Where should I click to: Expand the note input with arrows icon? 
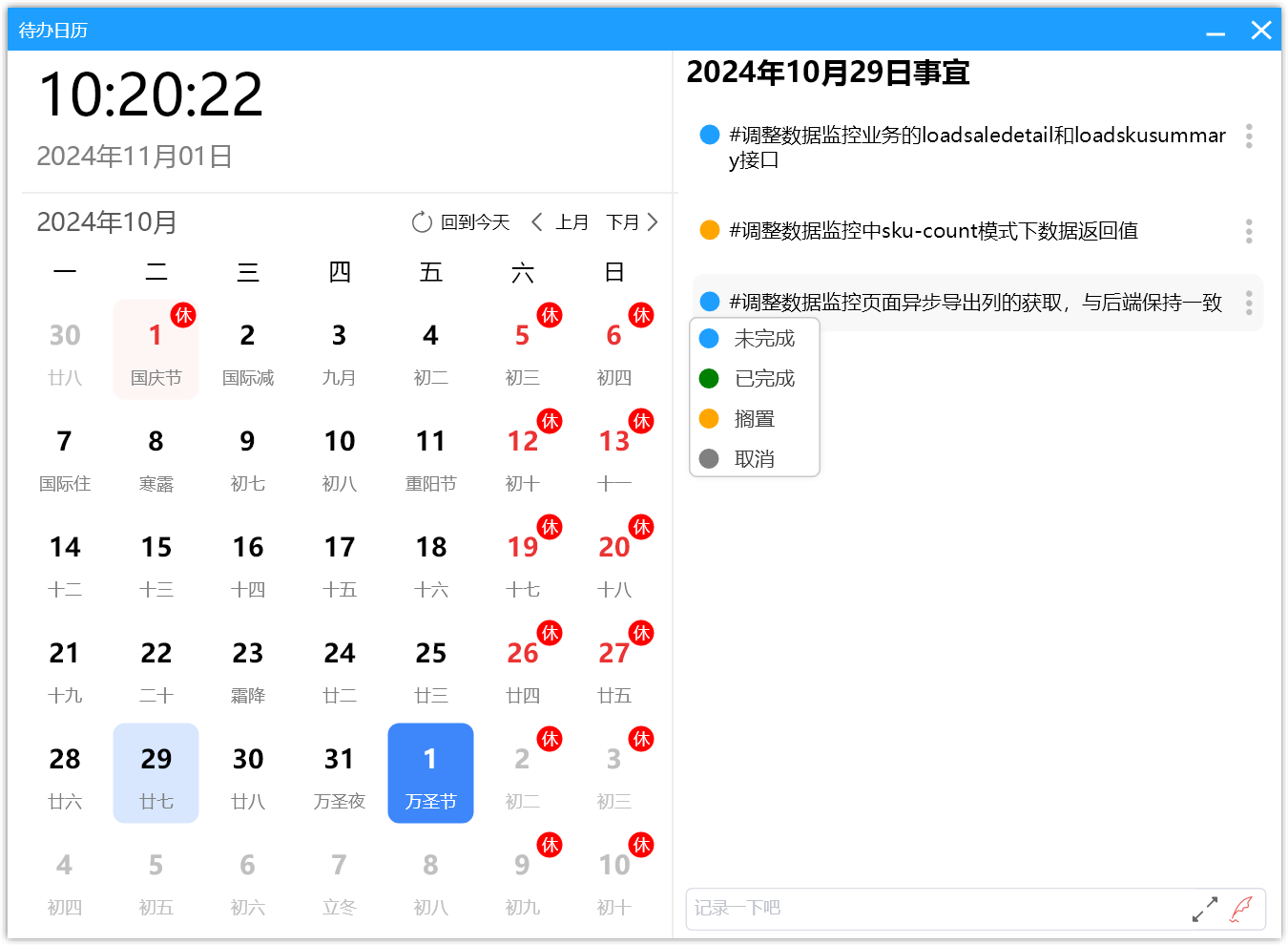(x=1205, y=909)
